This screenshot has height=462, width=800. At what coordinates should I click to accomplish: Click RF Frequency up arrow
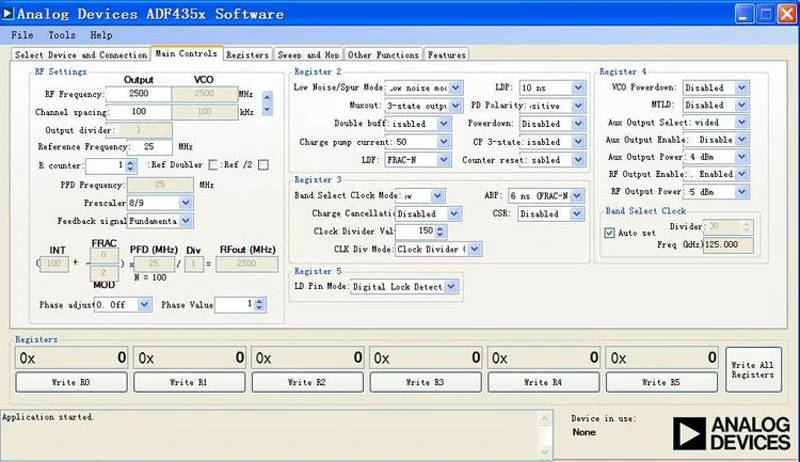tap(266, 98)
